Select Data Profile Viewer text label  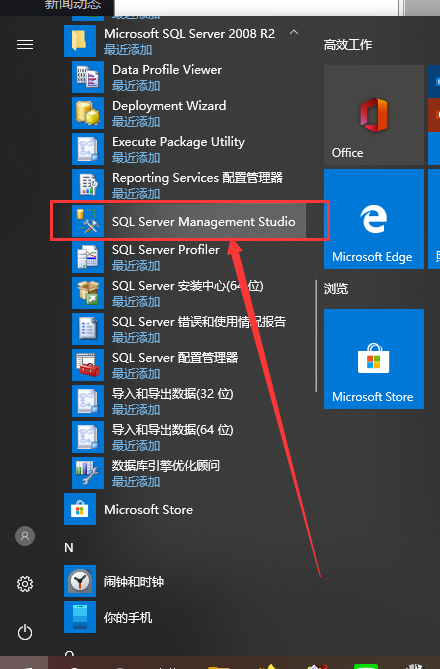[x=167, y=70]
